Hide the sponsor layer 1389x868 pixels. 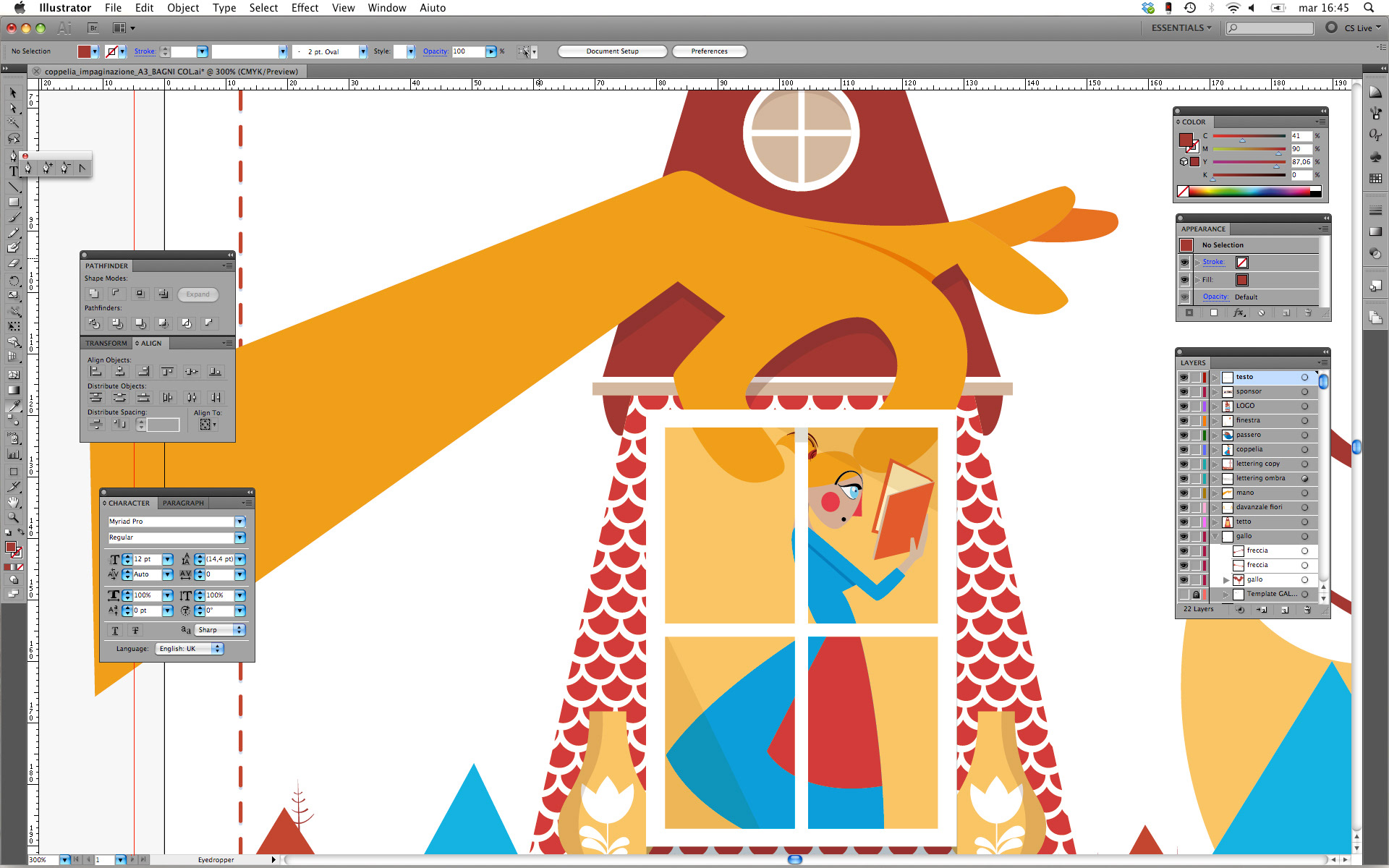click(1184, 391)
